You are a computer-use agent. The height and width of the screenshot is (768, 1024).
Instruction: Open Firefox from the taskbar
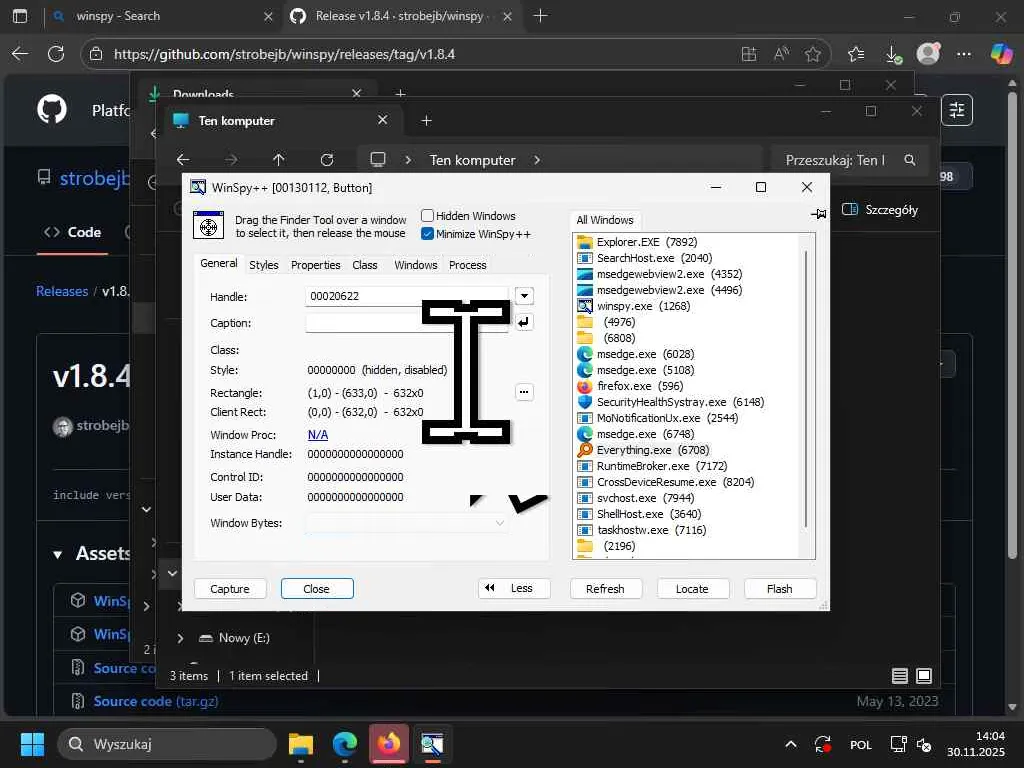(x=389, y=744)
